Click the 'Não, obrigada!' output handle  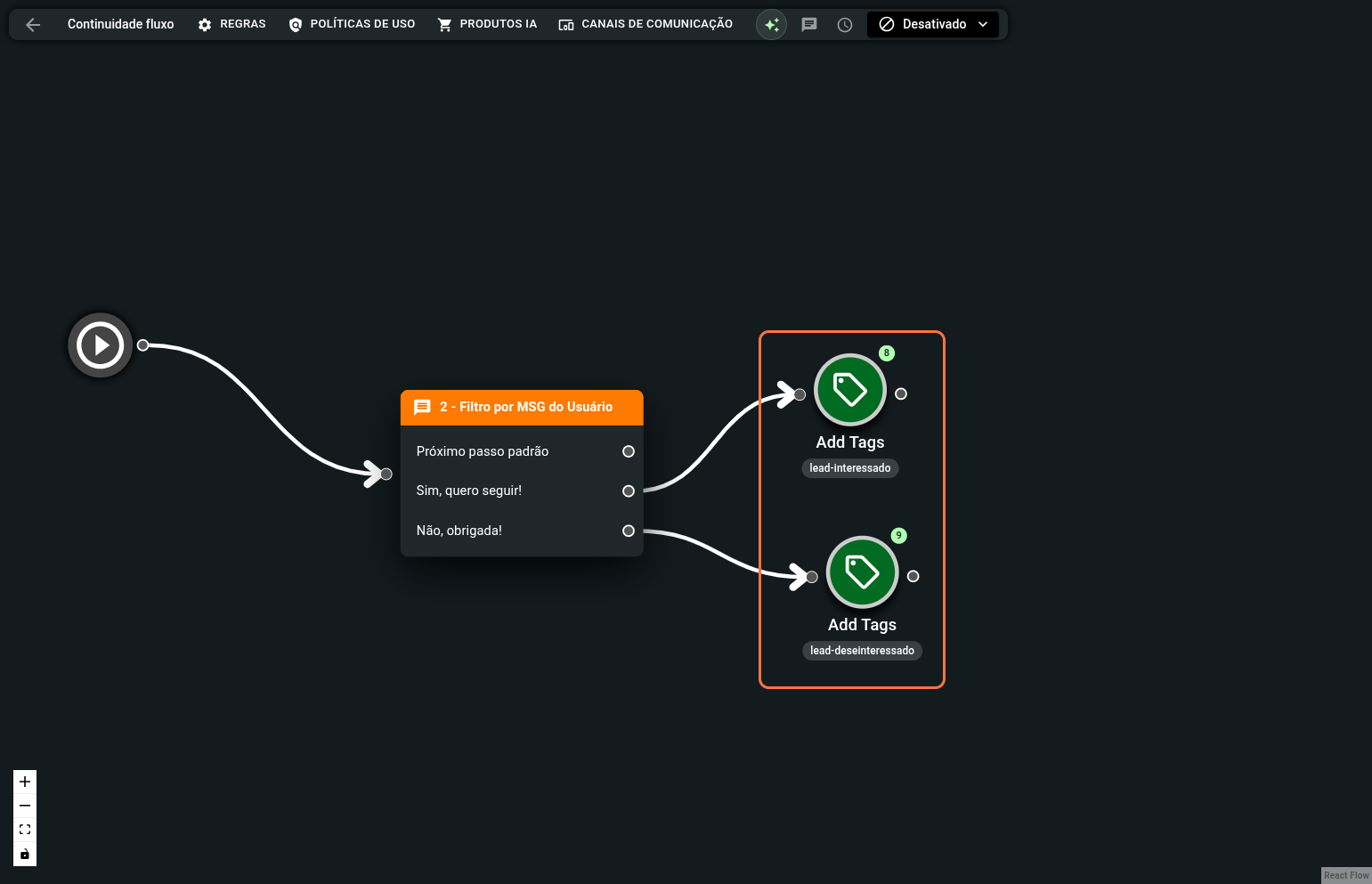tap(629, 531)
